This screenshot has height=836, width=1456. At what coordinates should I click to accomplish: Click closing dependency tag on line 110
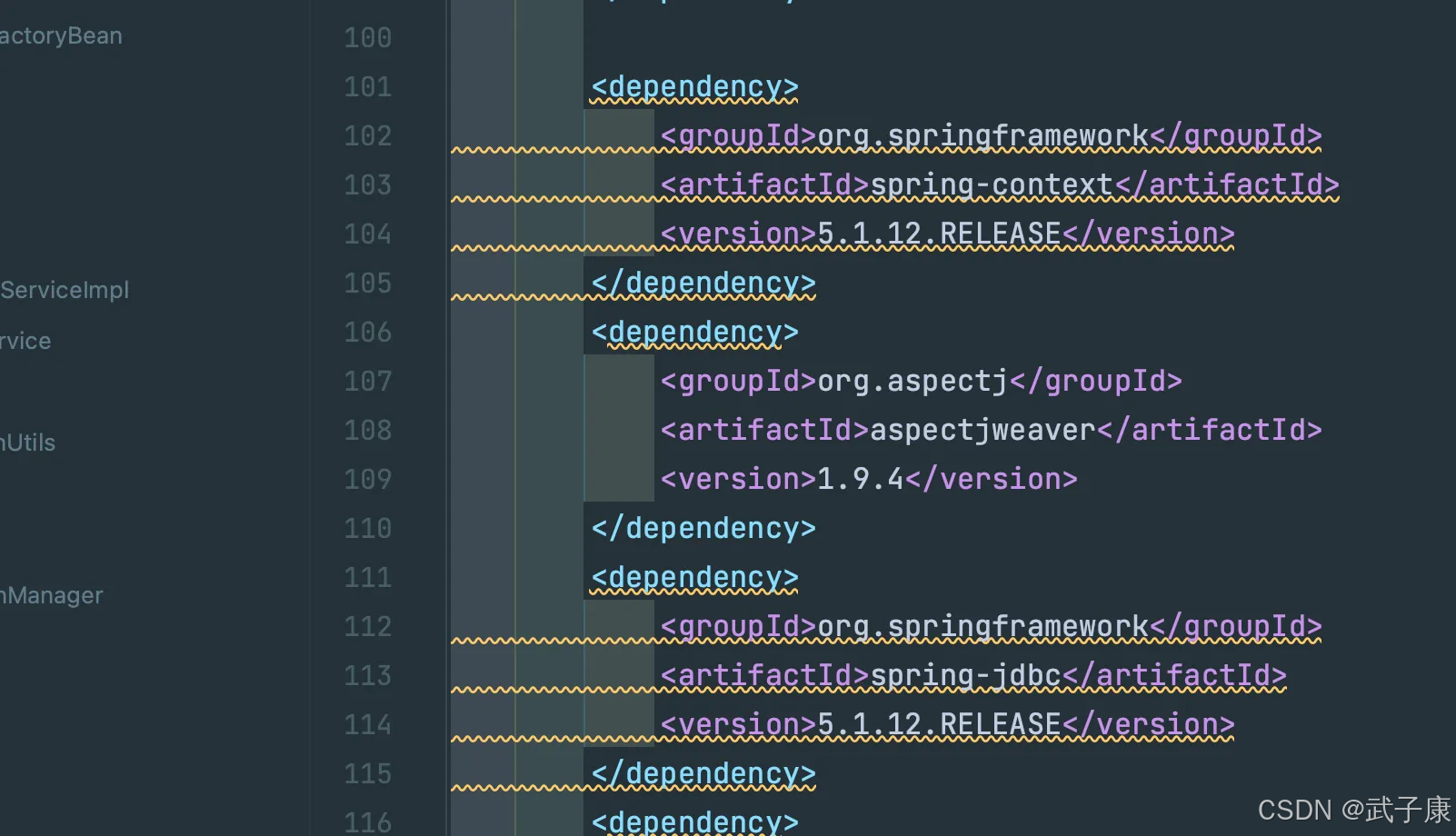[x=703, y=529]
